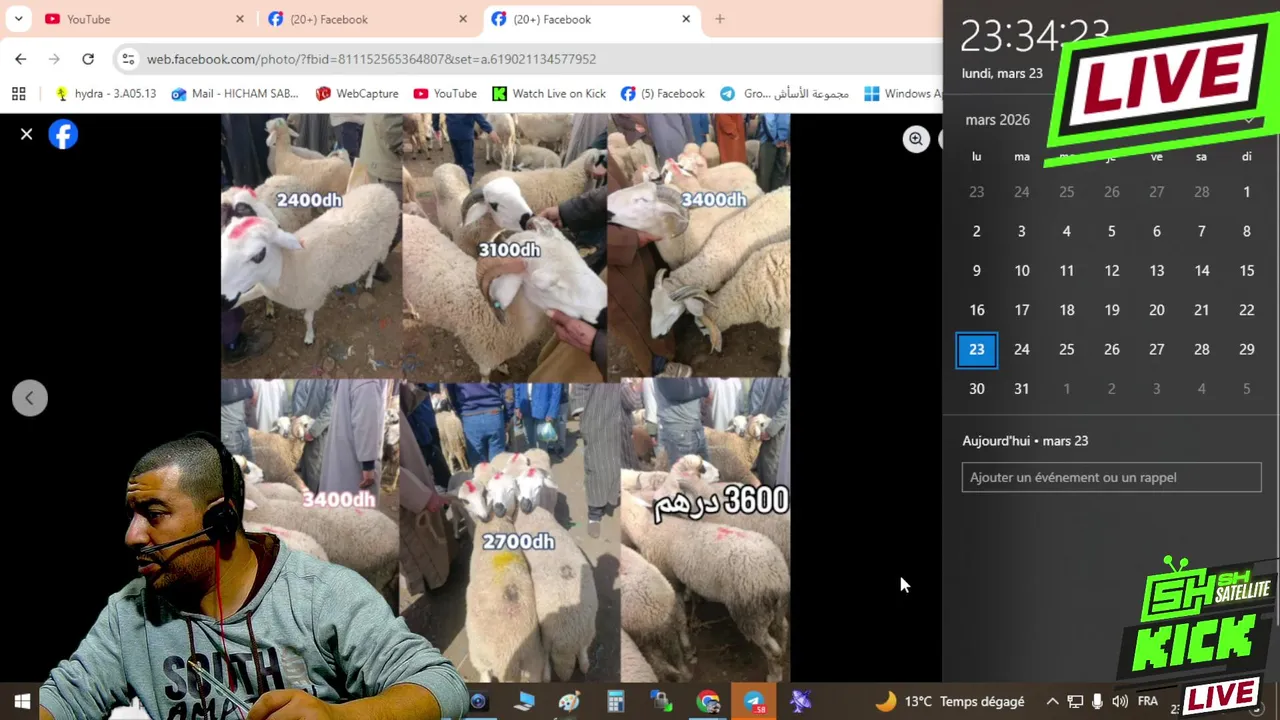
Task: Open the satellite dish app in taskbar
Action: pyautogui.click(x=800, y=701)
